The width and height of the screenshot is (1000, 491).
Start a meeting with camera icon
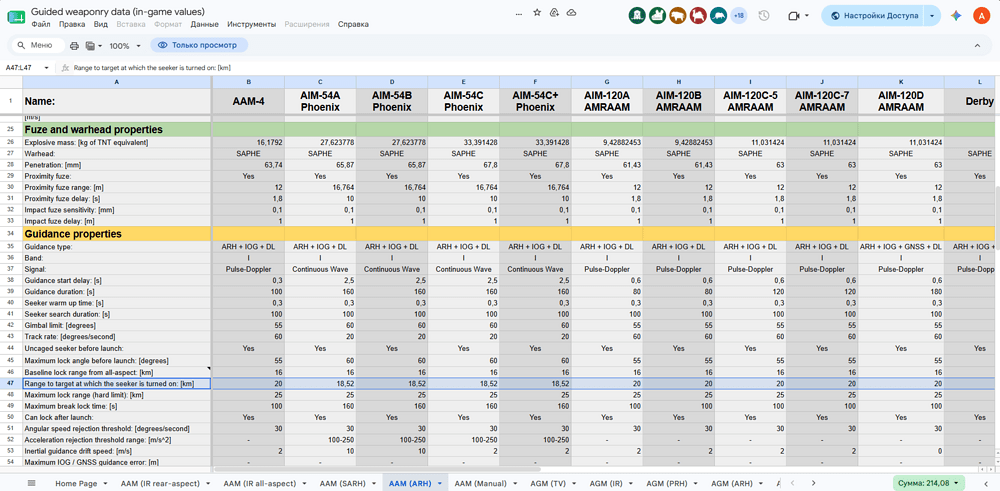click(x=794, y=16)
